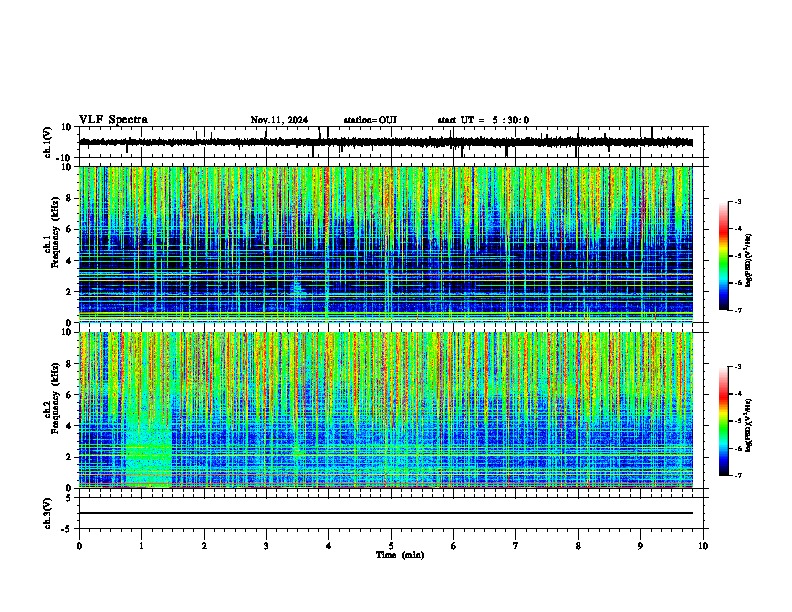Click time axis tick label '4'
The width and height of the screenshot is (792, 612).
pos(329,546)
